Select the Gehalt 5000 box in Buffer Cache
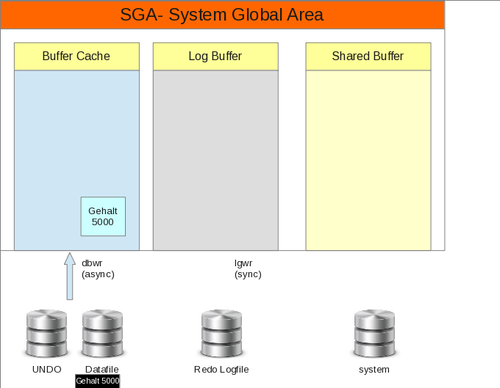500x388 pixels. point(103,216)
